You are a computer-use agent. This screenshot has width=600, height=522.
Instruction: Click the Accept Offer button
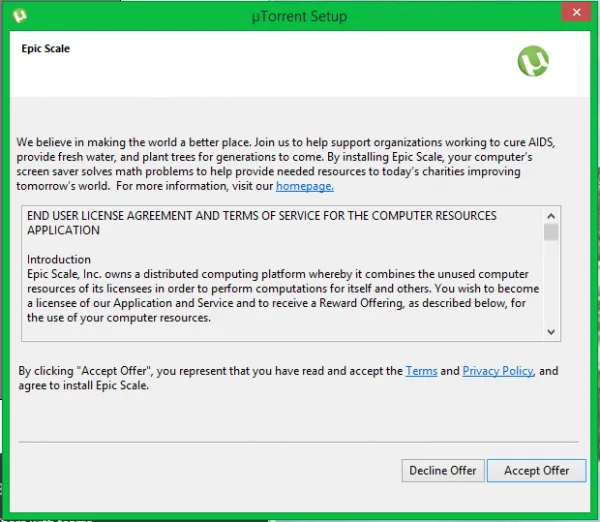pos(536,470)
